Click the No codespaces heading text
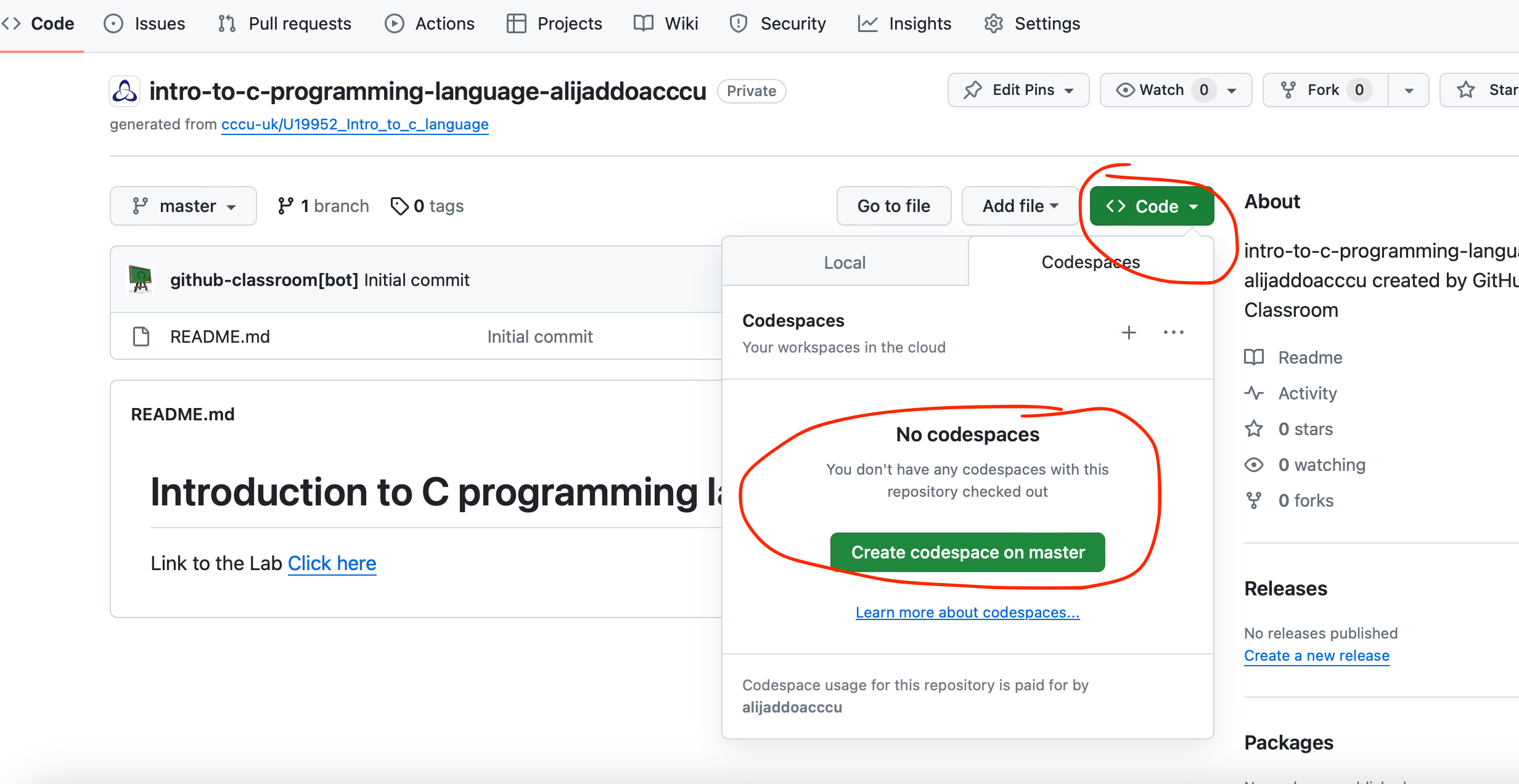 click(967, 435)
